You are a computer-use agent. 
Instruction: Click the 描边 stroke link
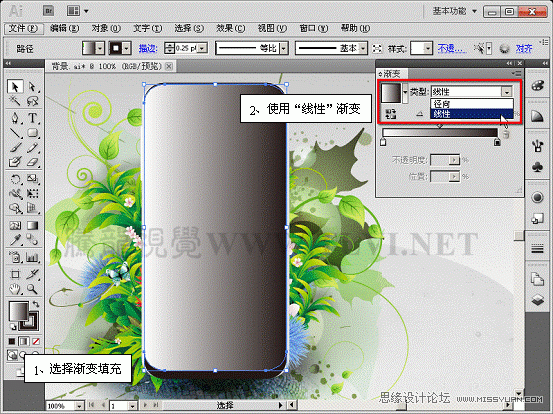coord(148,48)
